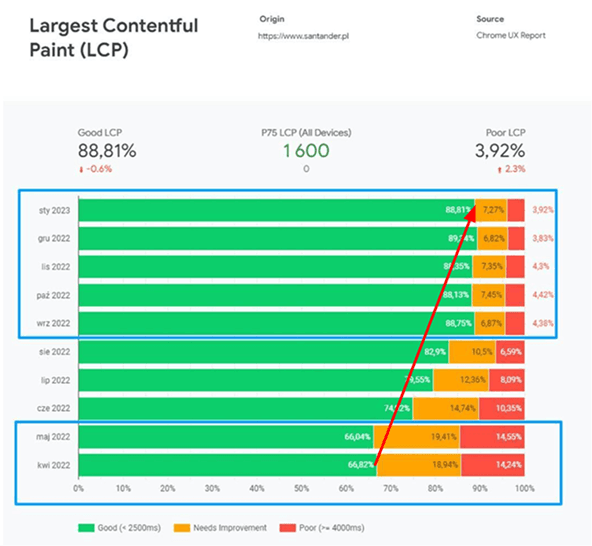Click the red up arrow under Poor LCP
Viewport: 592px width, 546px height.
click(500, 170)
